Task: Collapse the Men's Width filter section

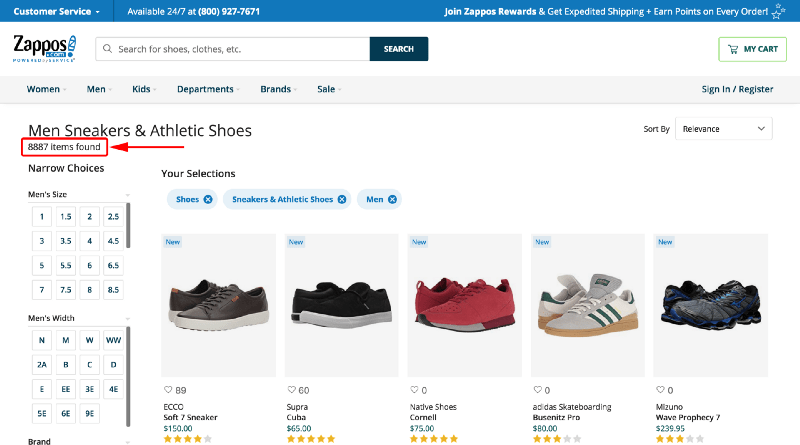Action: click(x=128, y=318)
